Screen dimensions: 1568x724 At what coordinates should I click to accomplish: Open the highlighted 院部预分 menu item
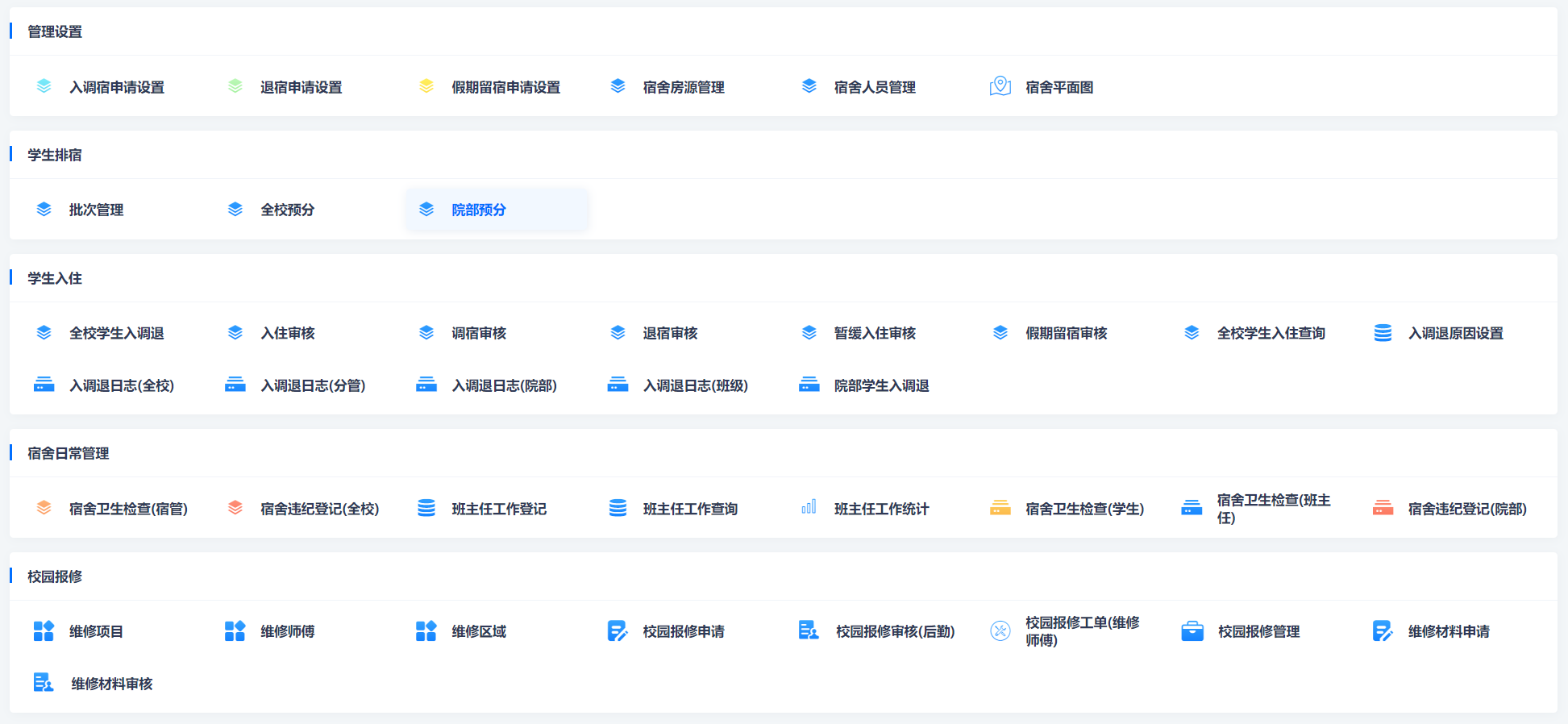click(x=478, y=210)
